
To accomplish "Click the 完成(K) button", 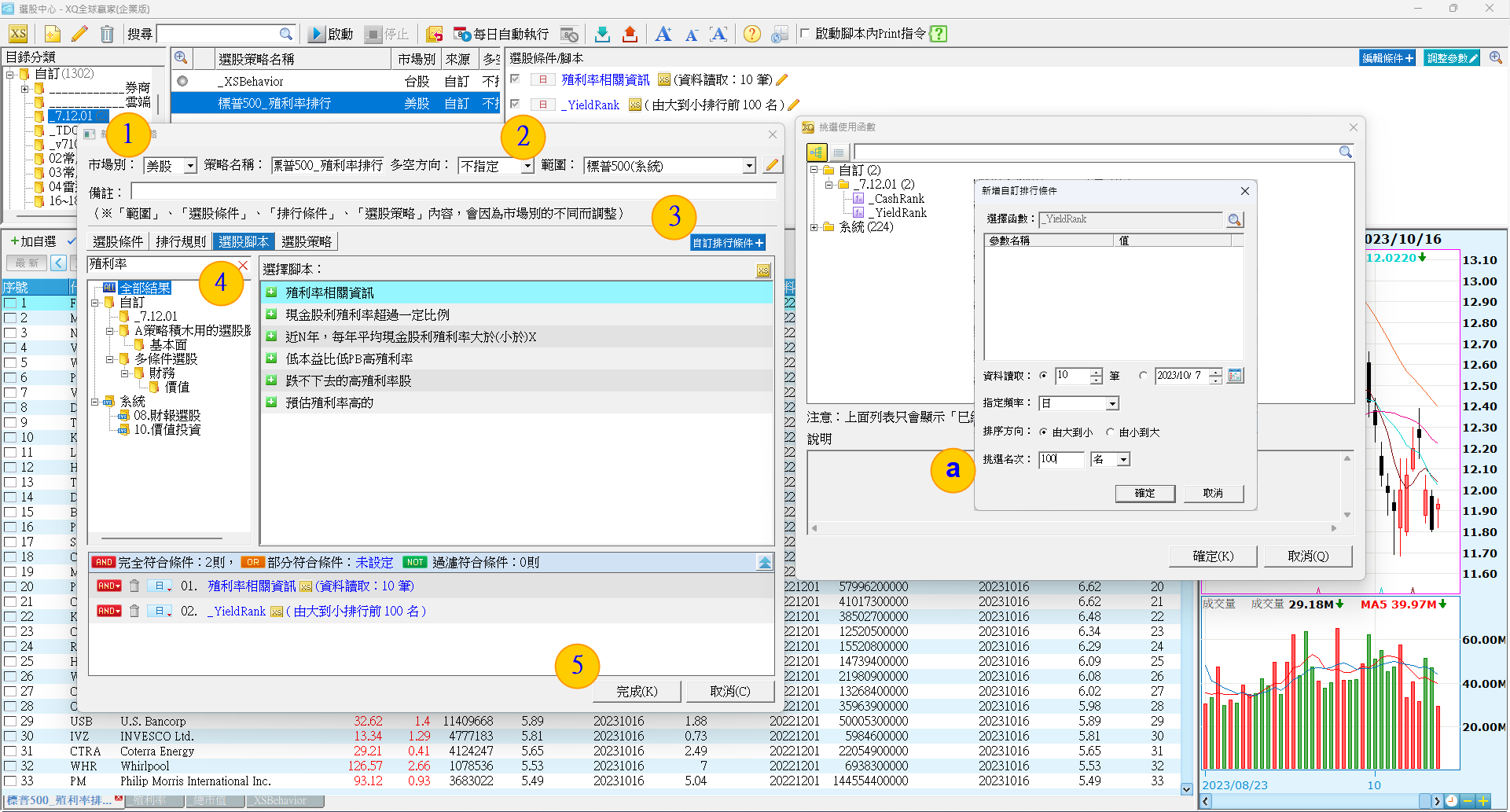I will [637, 692].
